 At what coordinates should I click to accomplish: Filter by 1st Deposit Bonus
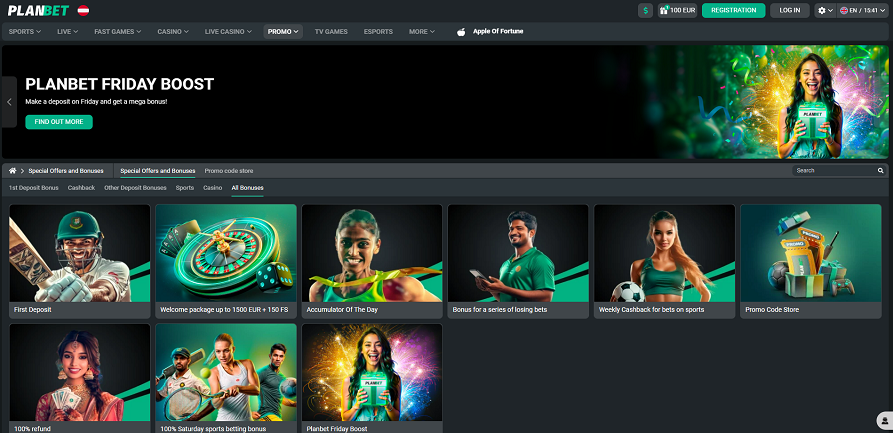coord(34,187)
